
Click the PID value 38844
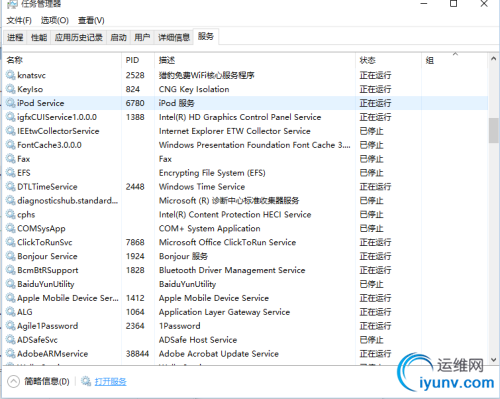[x=137, y=354]
